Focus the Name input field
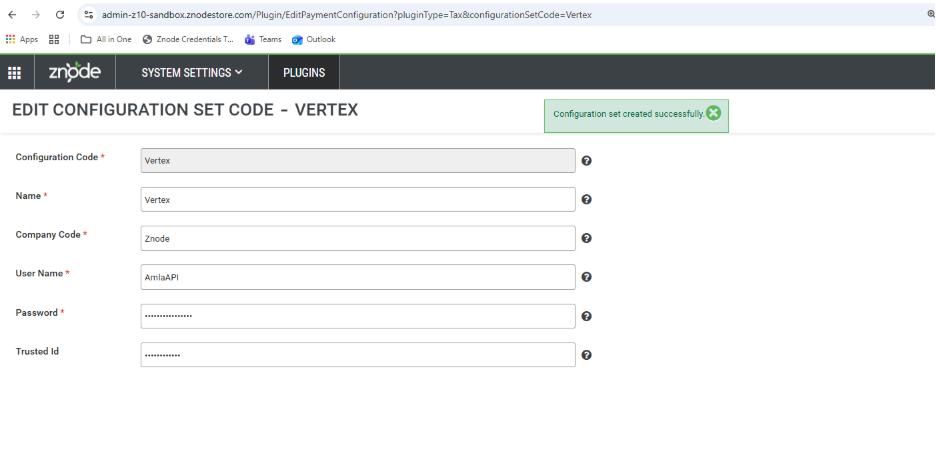The width and height of the screenshot is (936, 460). (x=358, y=199)
